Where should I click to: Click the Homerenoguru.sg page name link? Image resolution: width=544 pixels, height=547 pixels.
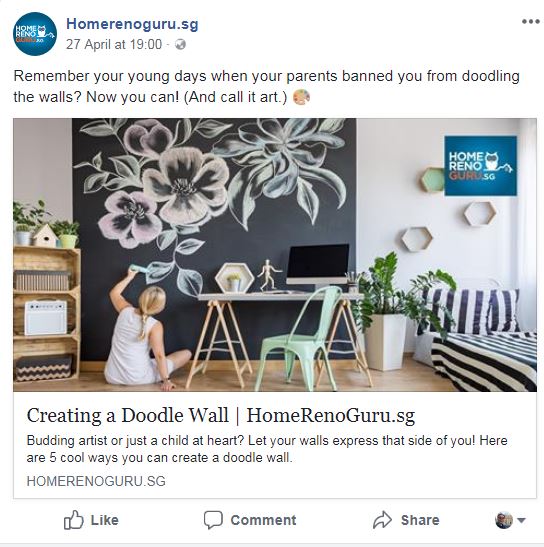(x=132, y=24)
